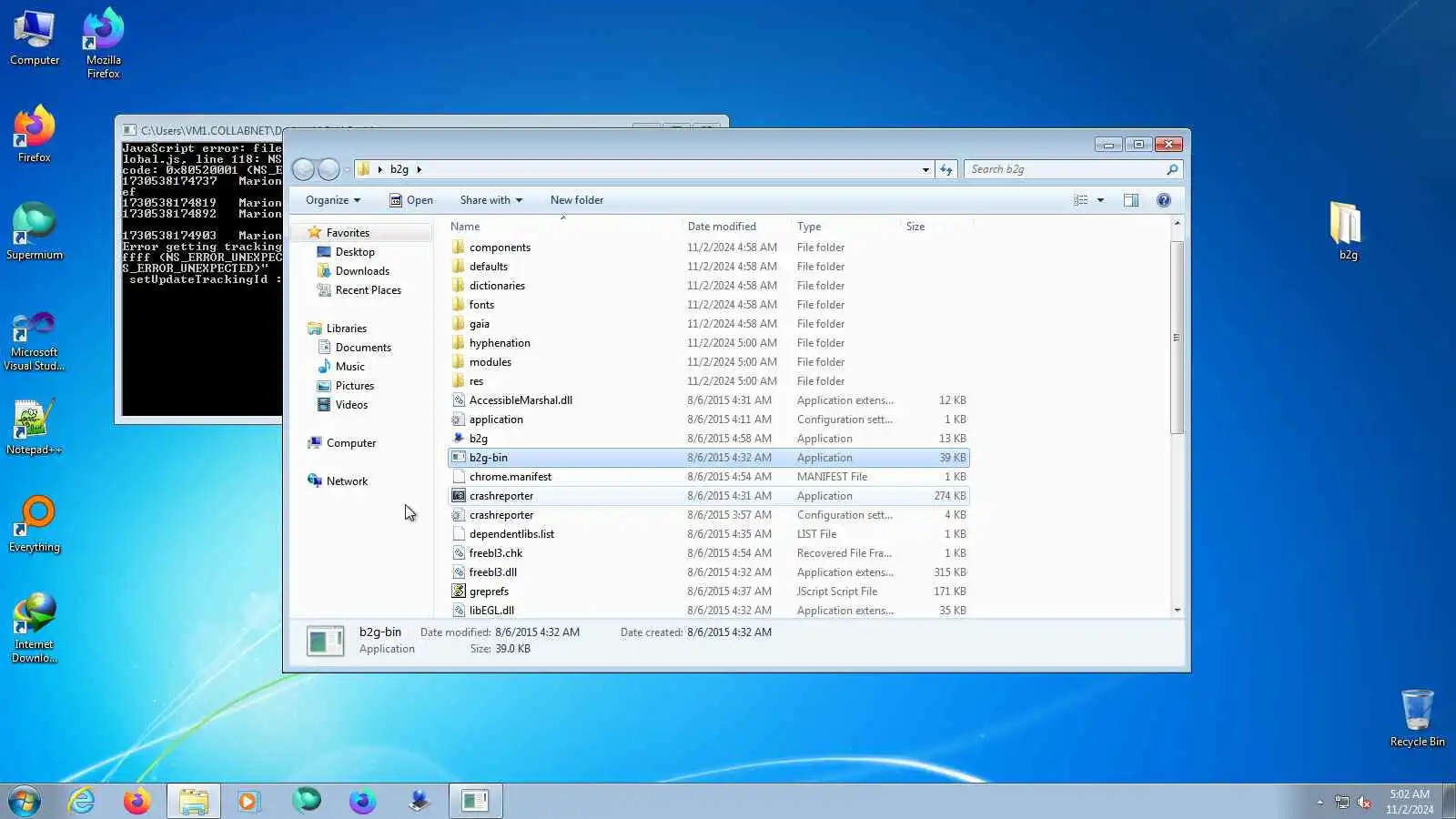Select Documents library
1456x819 pixels.
tap(363, 348)
